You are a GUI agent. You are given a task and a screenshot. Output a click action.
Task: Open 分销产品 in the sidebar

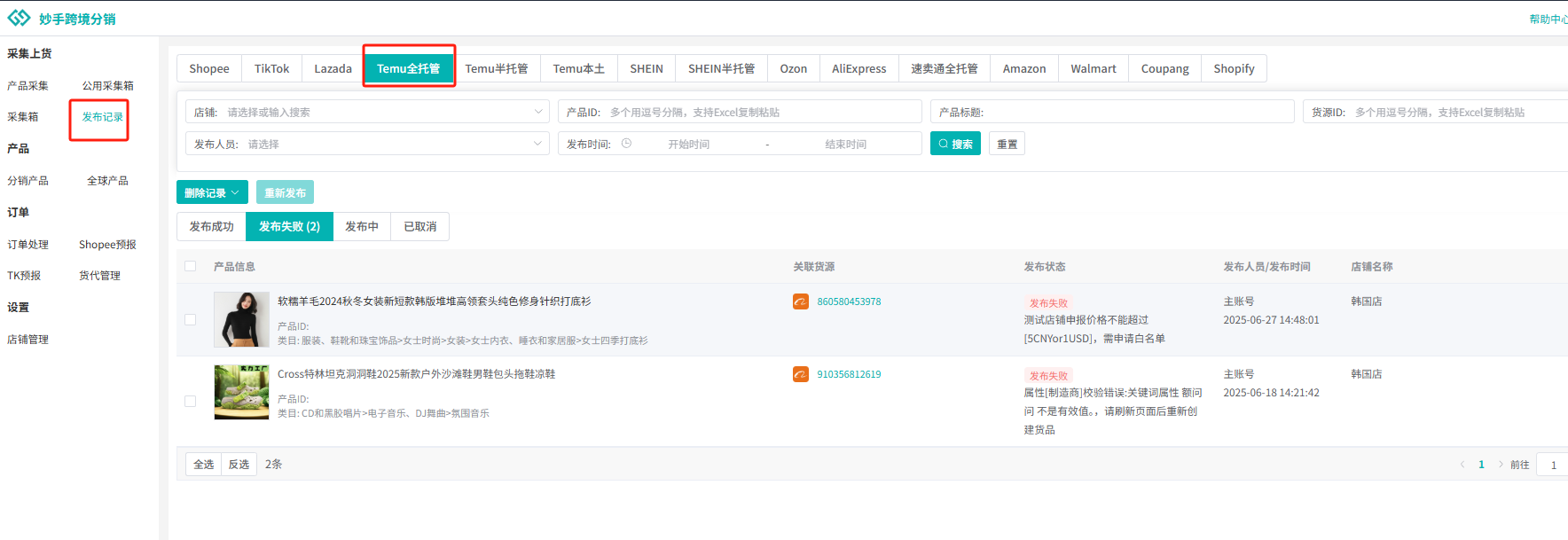click(x=27, y=180)
